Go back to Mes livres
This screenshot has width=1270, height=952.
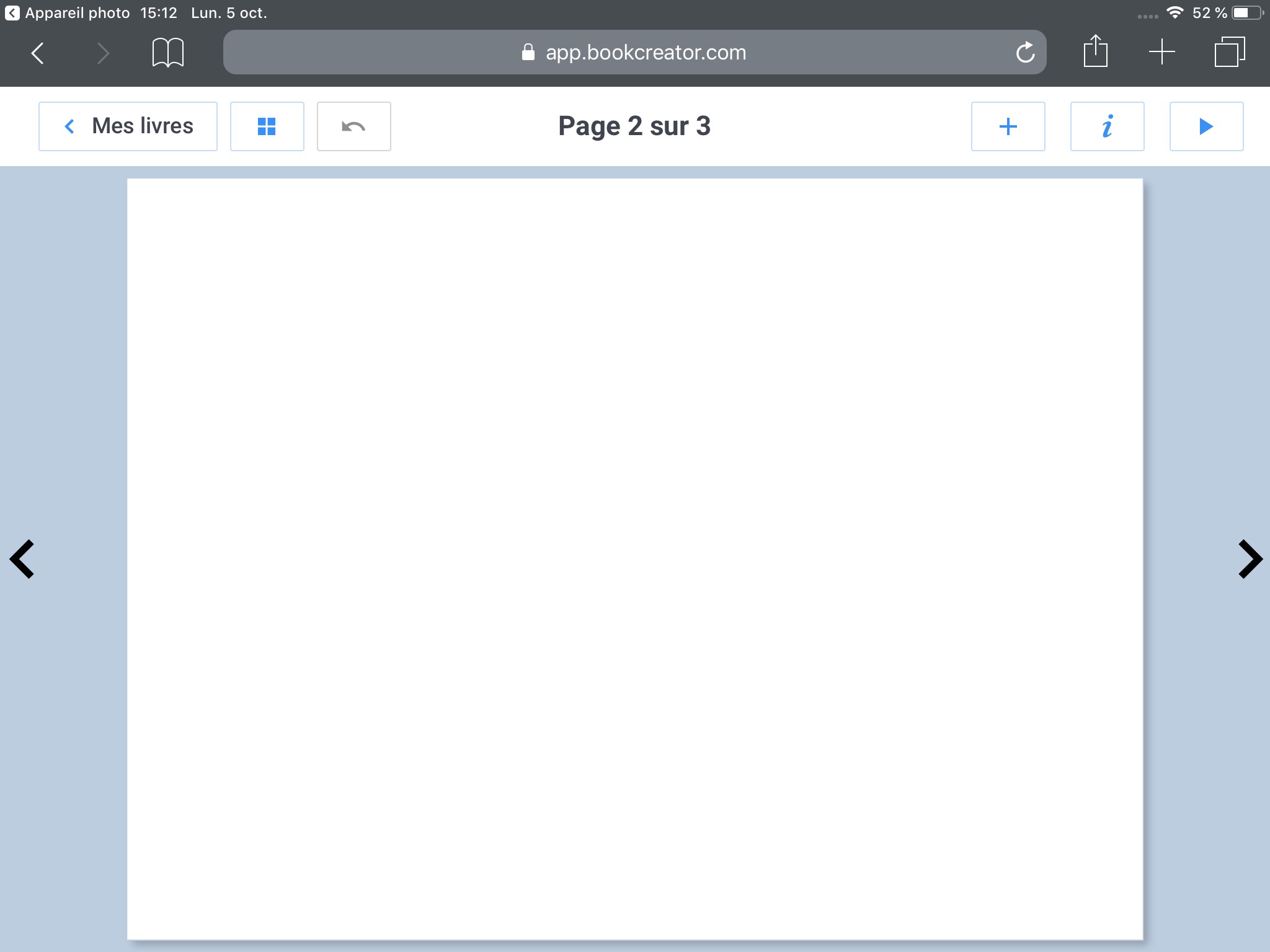point(128,126)
